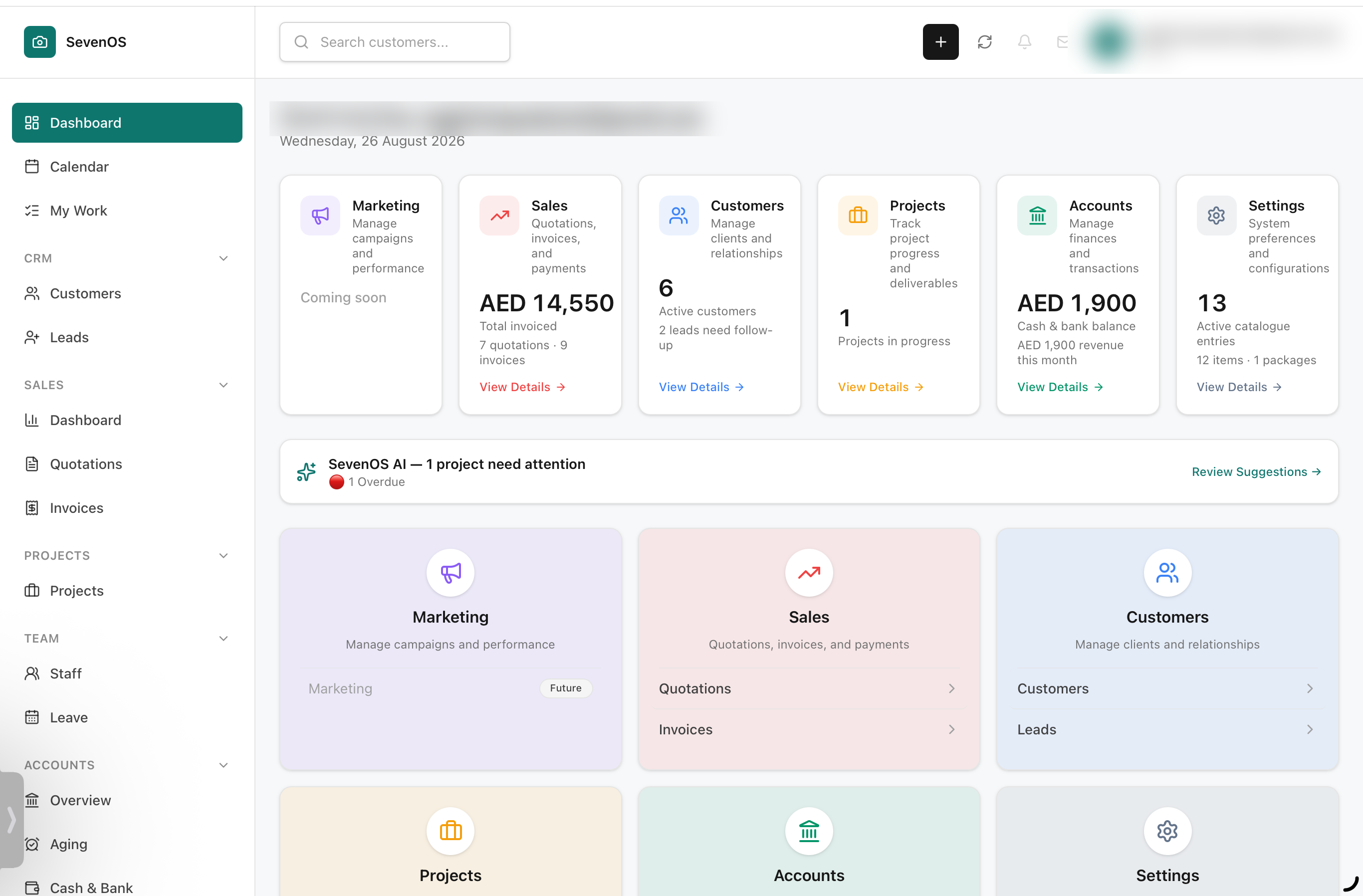Click the SevenOS AI sparkle icon

point(306,472)
